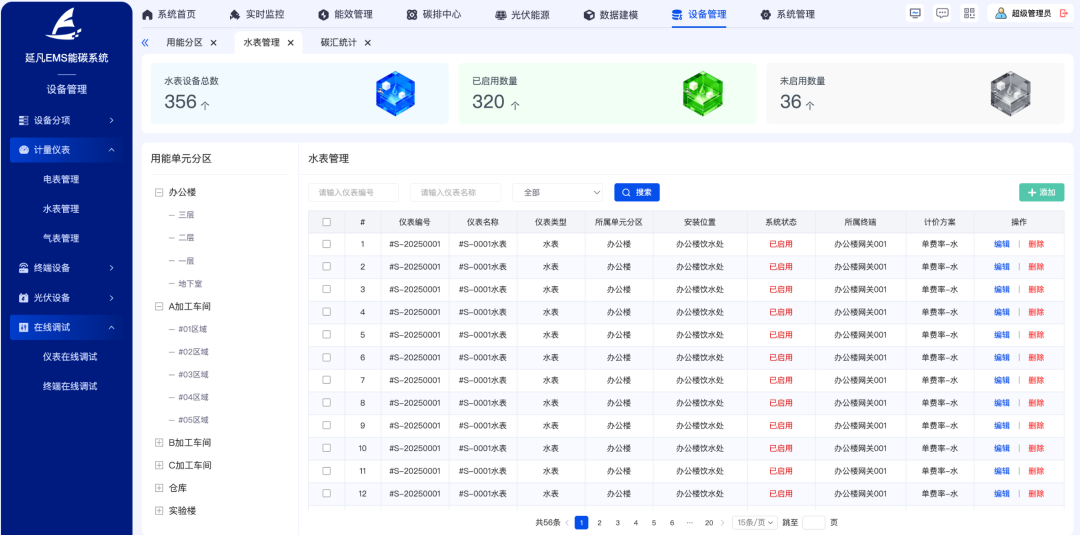Image resolution: width=1080 pixels, height=535 pixels.
Task: Open 能效管理 in the top navigation
Action: (x=345, y=14)
